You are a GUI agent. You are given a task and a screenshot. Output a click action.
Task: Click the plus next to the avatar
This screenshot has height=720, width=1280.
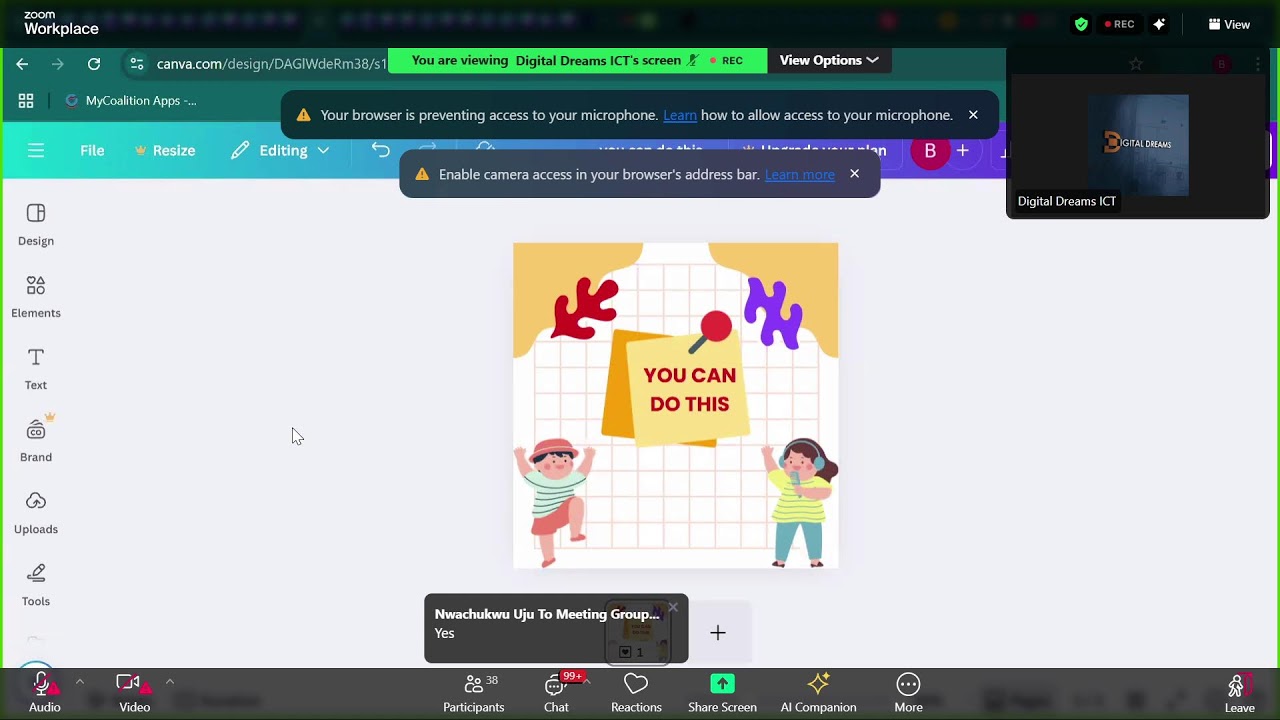click(x=962, y=151)
